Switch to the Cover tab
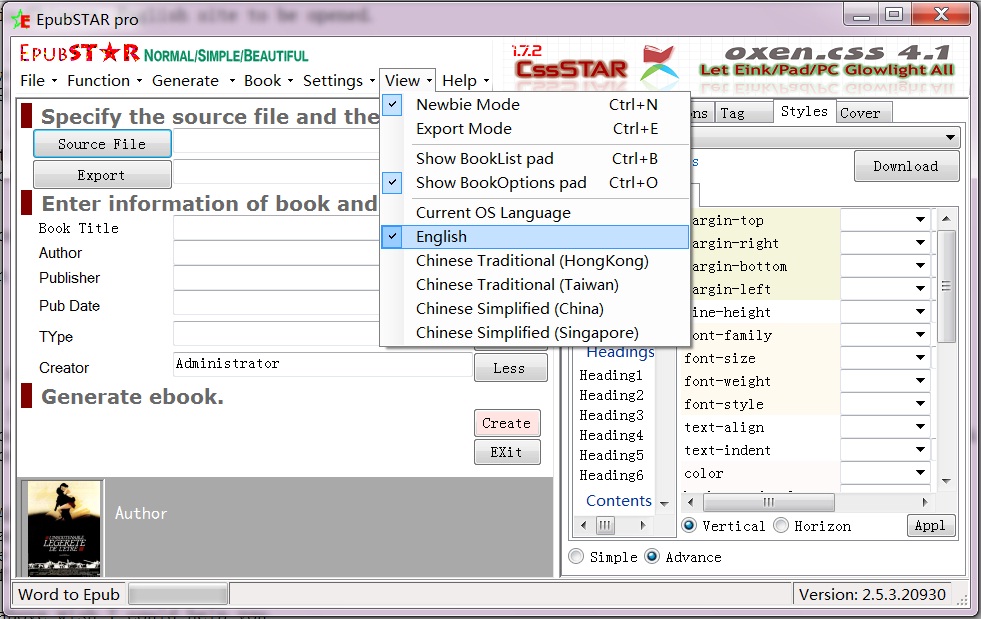 click(x=863, y=113)
